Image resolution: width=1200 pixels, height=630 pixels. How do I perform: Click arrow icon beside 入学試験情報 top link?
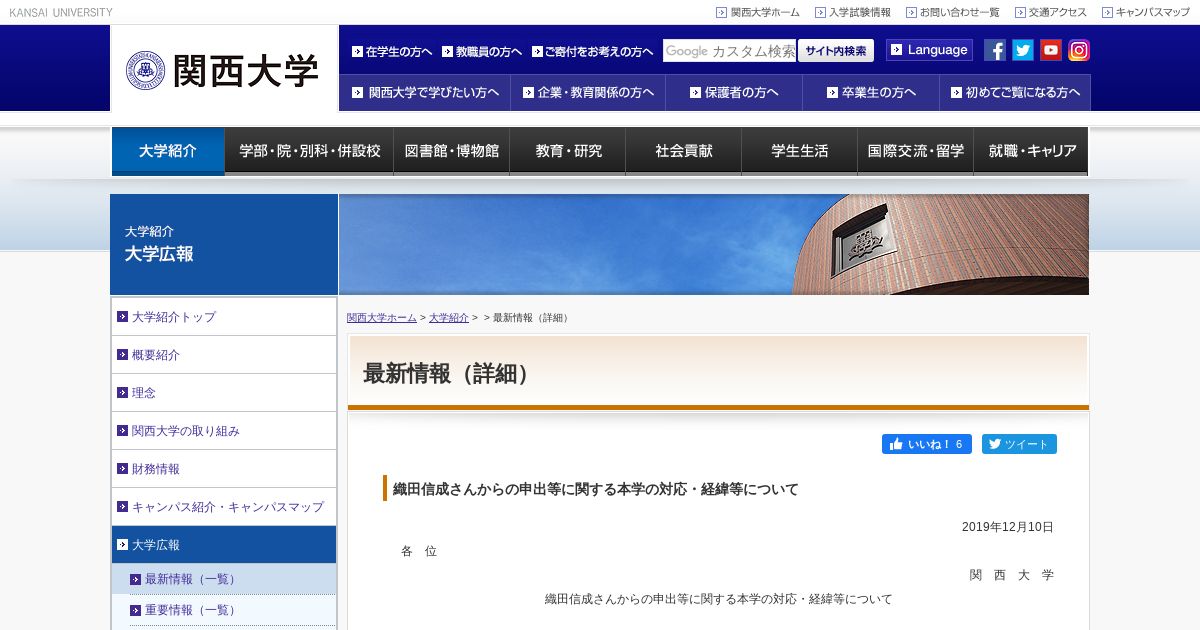[820, 12]
